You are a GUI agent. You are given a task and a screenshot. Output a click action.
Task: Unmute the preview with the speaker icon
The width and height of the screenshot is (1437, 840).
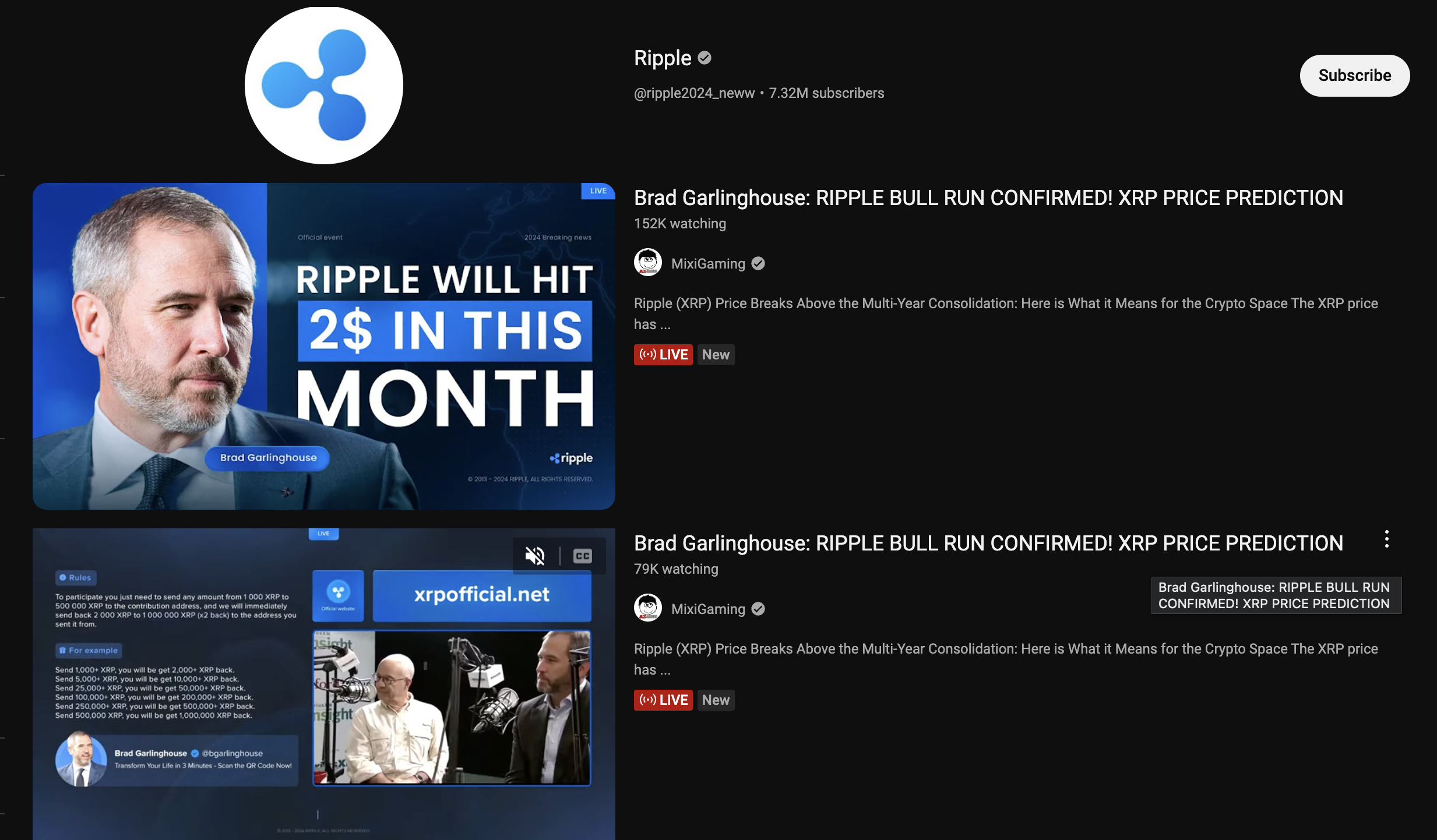pyautogui.click(x=534, y=556)
